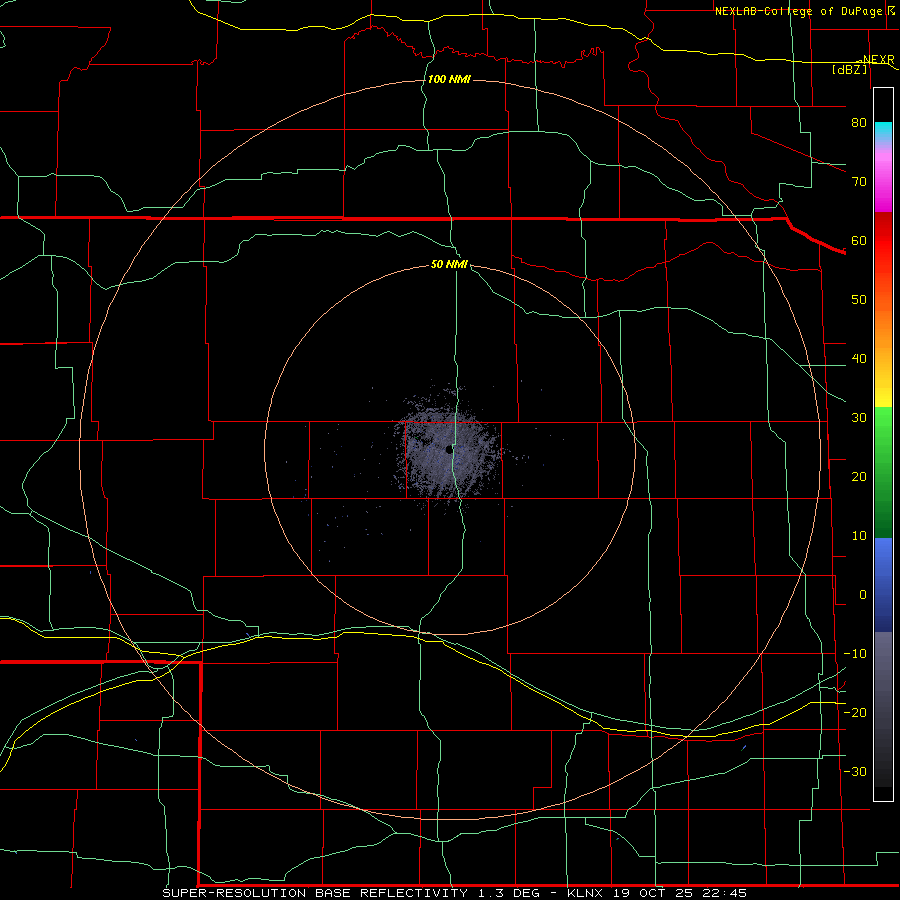Click the 10 value on reflectivity scale

(859, 536)
